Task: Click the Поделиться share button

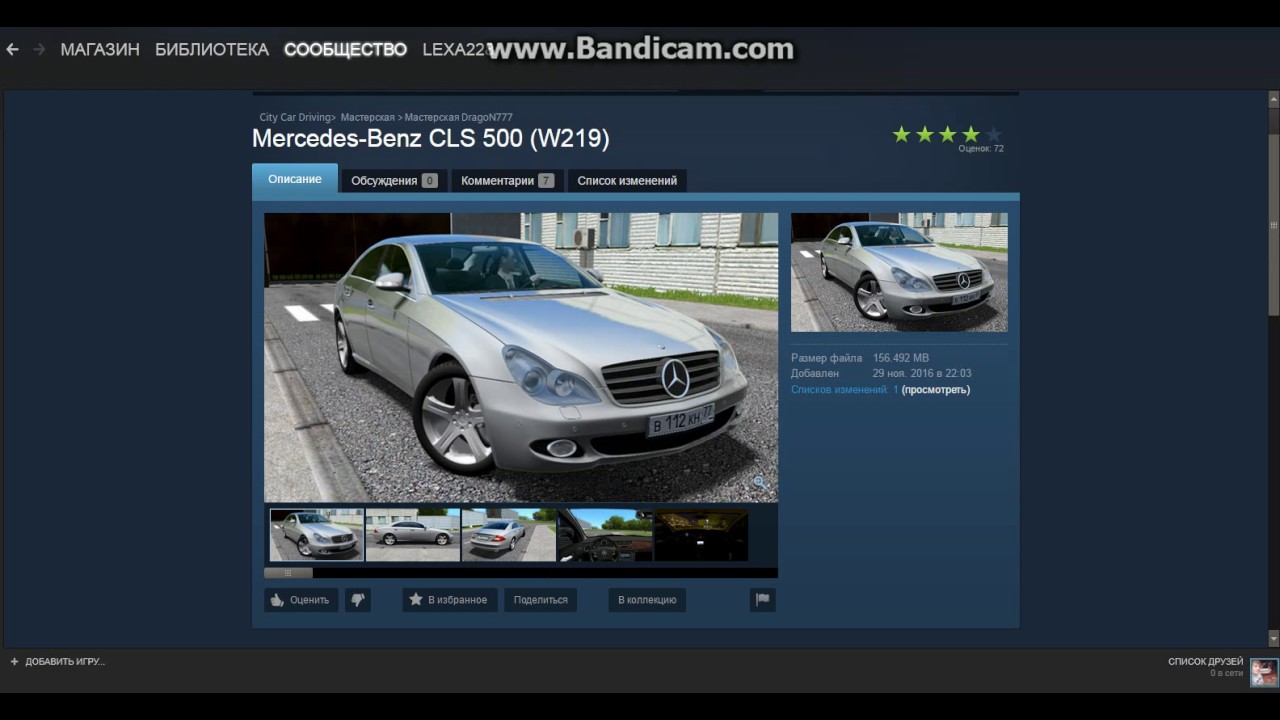Action: pyautogui.click(x=540, y=600)
